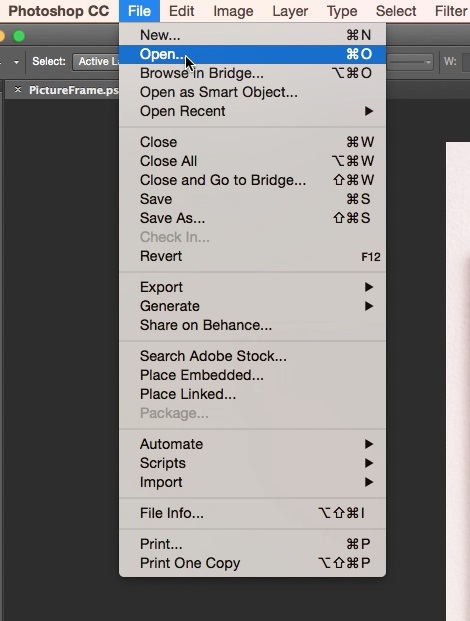The width and height of the screenshot is (470, 621).
Task: Expand the Automate submenu
Action: [x=252, y=444]
